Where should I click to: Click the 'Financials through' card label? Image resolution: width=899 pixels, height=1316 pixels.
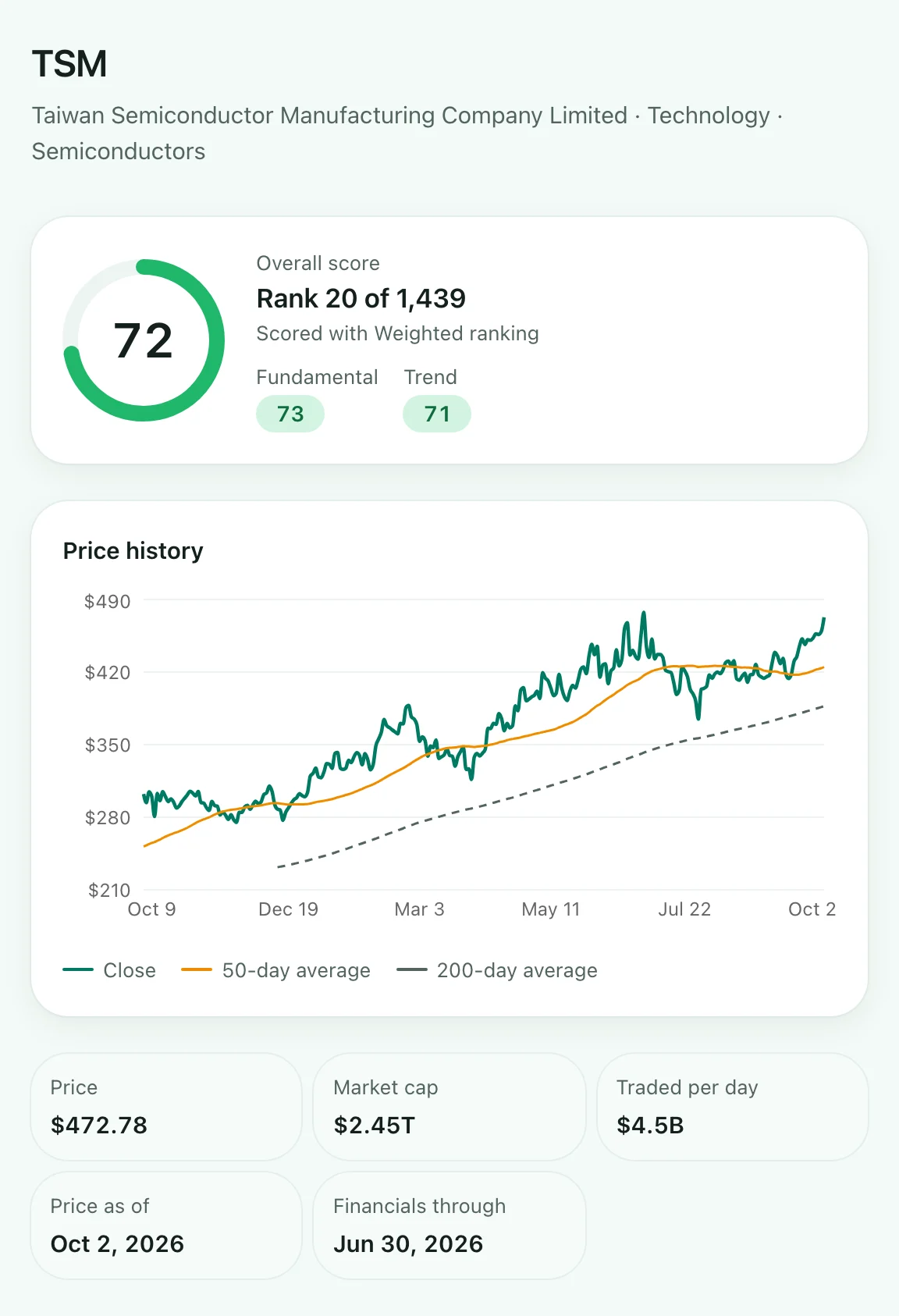point(420,1207)
